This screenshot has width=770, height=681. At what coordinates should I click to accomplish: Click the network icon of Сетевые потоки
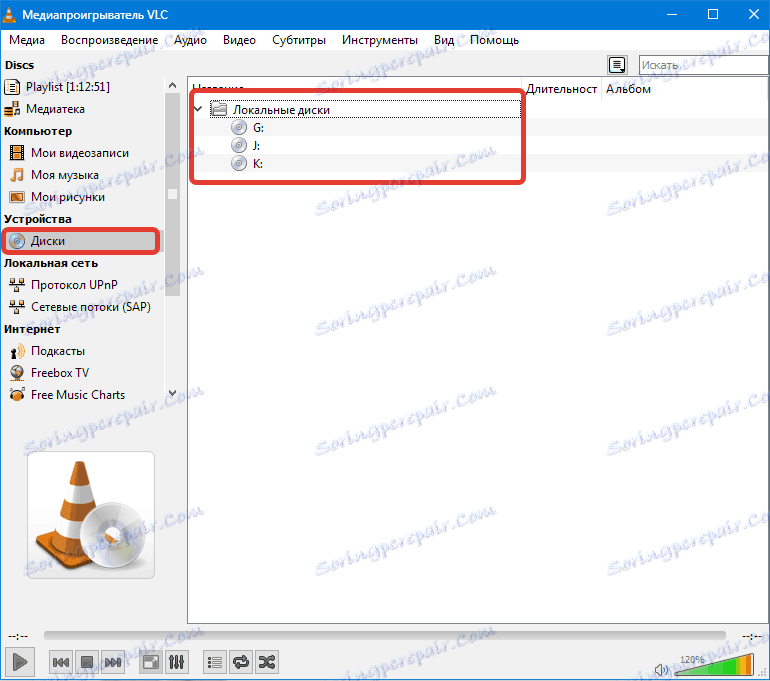pos(17,307)
